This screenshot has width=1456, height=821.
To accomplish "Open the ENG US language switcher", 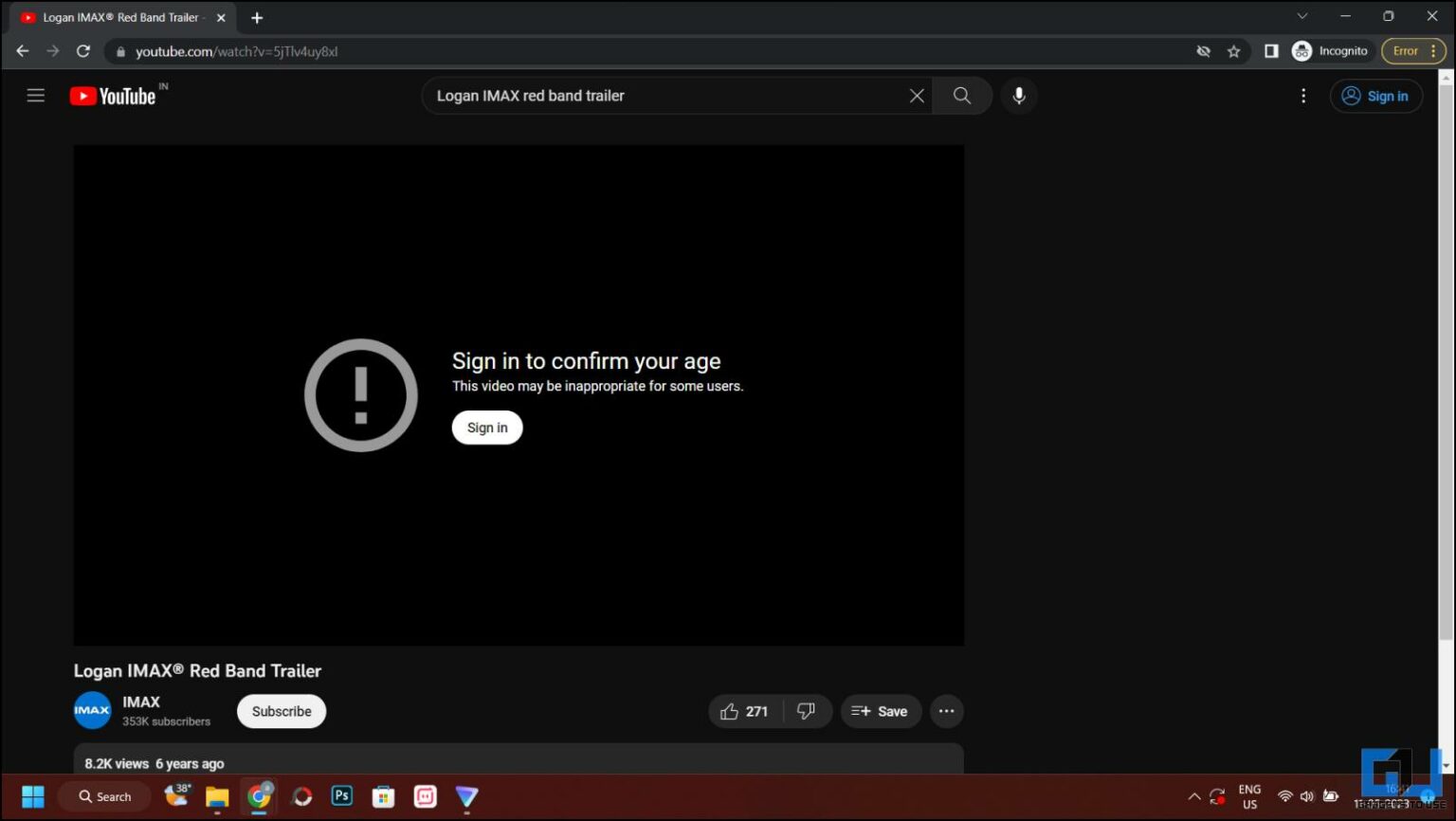I will [x=1249, y=796].
